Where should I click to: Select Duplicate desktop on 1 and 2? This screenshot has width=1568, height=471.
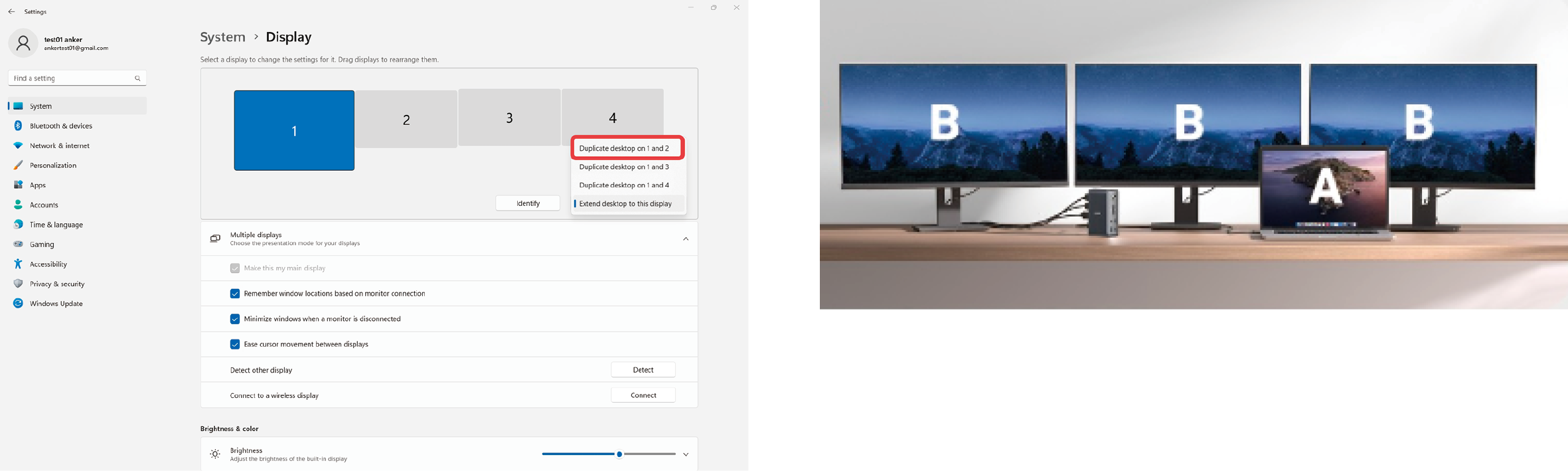624,148
